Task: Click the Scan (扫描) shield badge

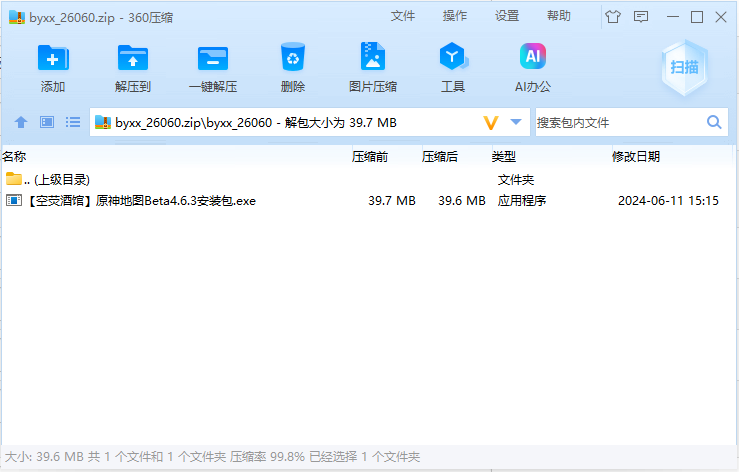Action: tap(684, 67)
